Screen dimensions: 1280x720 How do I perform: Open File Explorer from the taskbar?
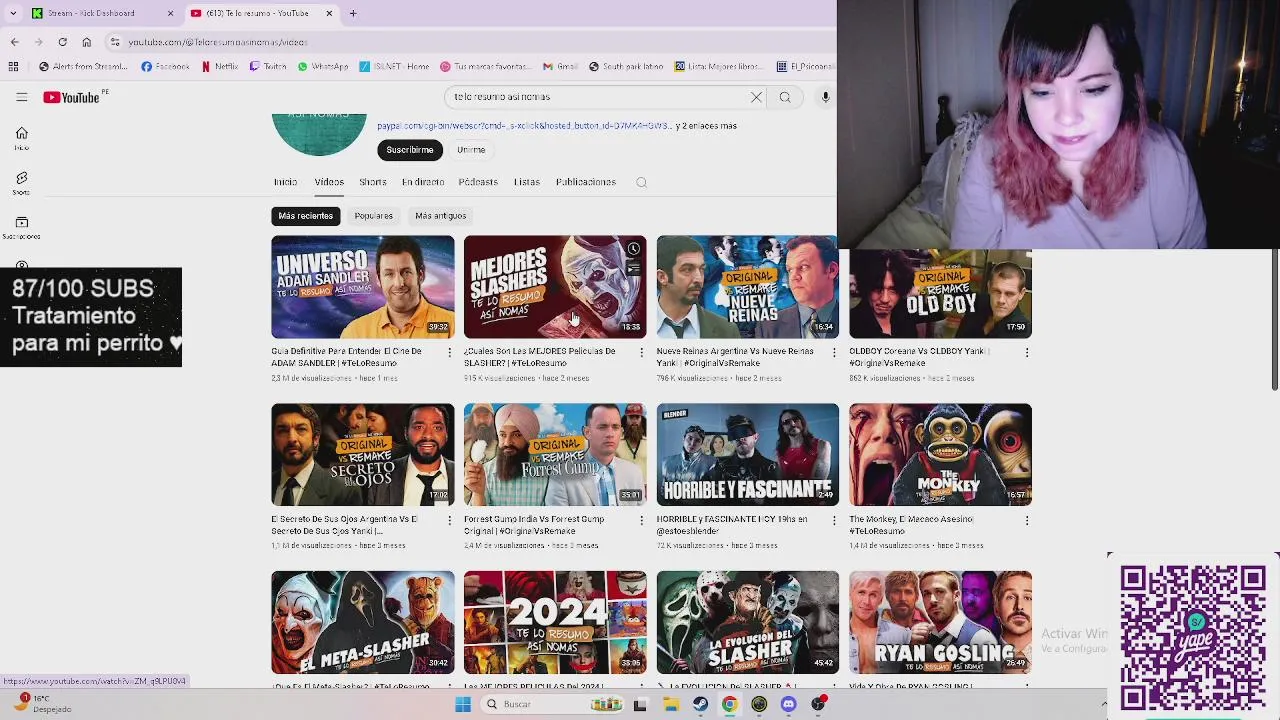click(x=671, y=704)
